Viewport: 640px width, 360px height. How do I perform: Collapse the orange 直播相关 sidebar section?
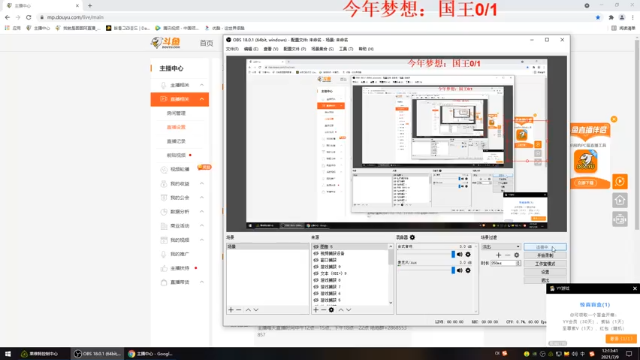pos(202,99)
